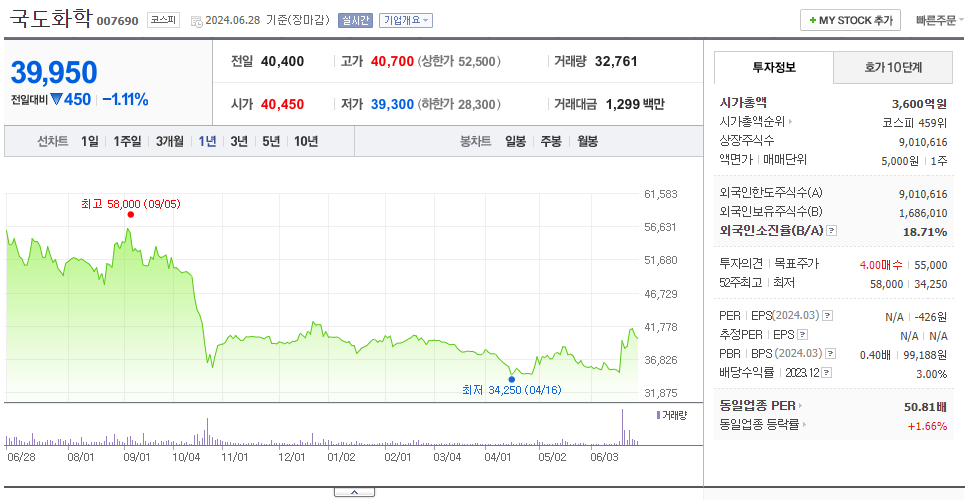The height and width of the screenshot is (500, 968).
Task: Select the 5년 line chart period
Action: click(x=271, y=141)
